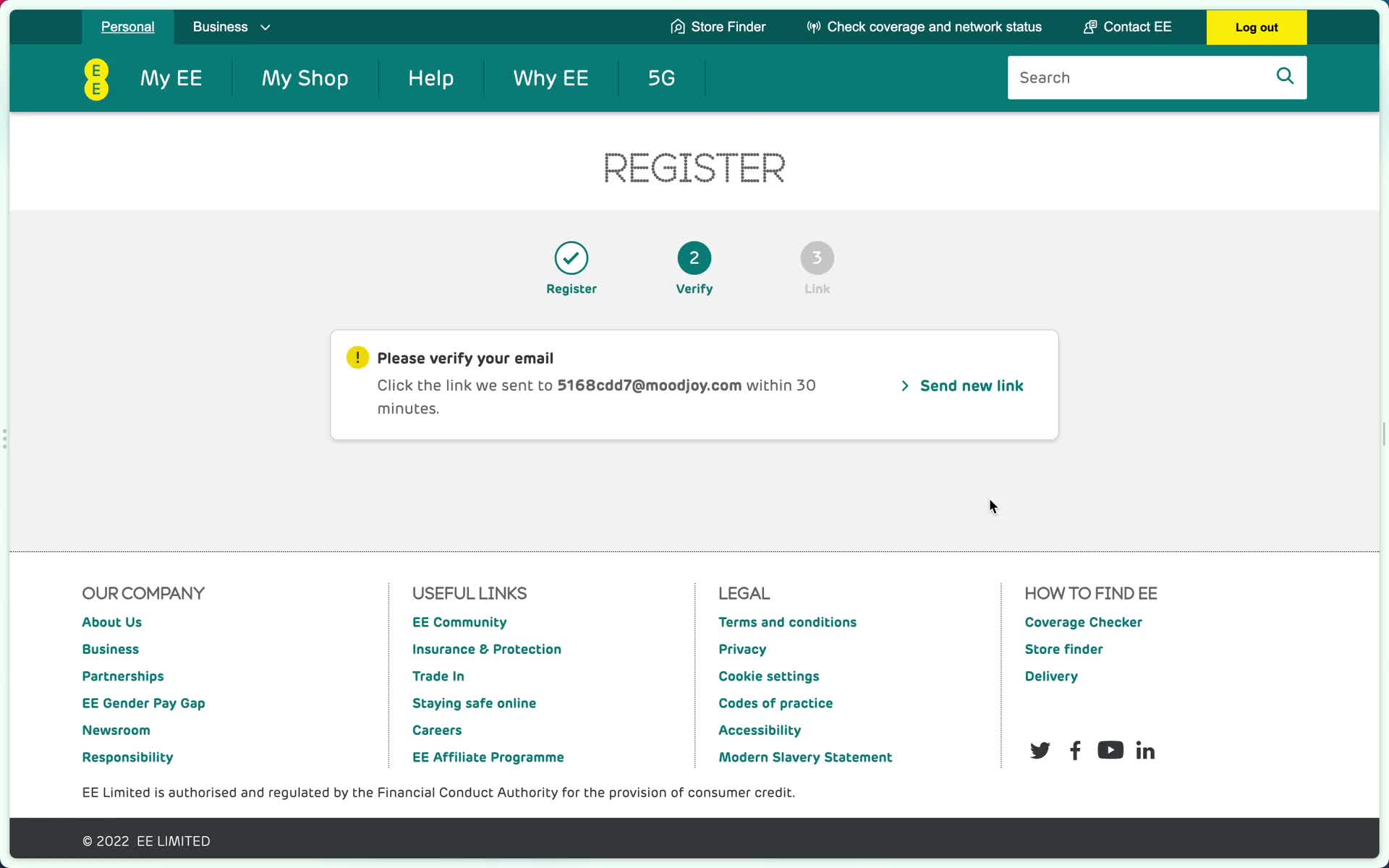Screen dimensions: 1389x868
Task: Click the EE logo icon
Action: [96, 79]
